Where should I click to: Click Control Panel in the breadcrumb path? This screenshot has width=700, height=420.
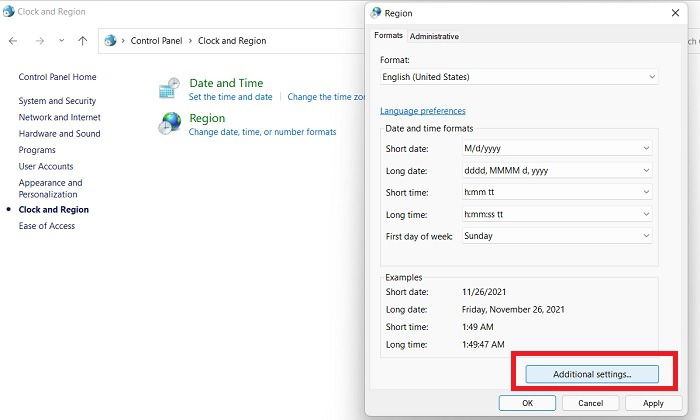[156, 41]
